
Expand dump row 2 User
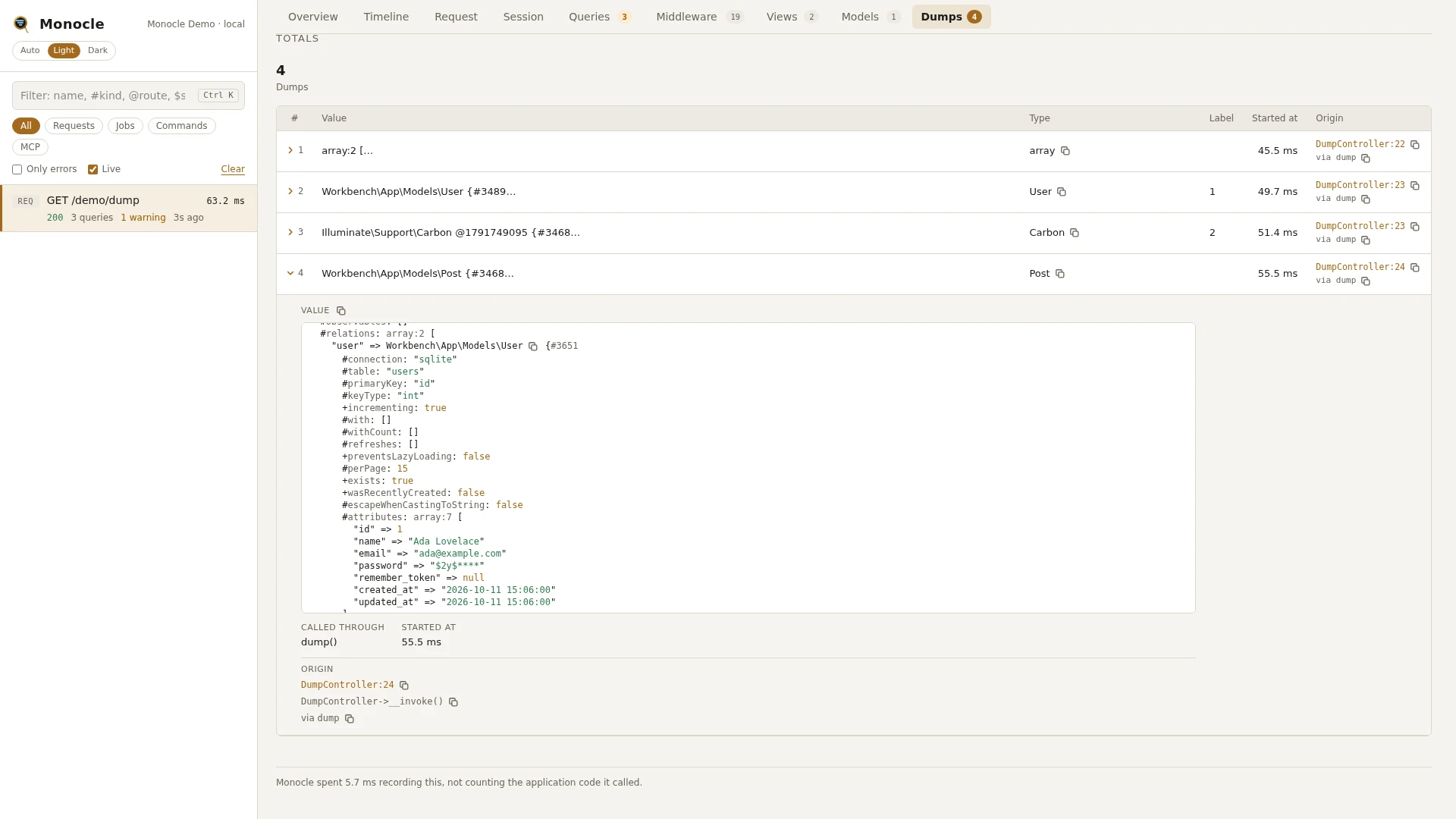[x=290, y=192]
